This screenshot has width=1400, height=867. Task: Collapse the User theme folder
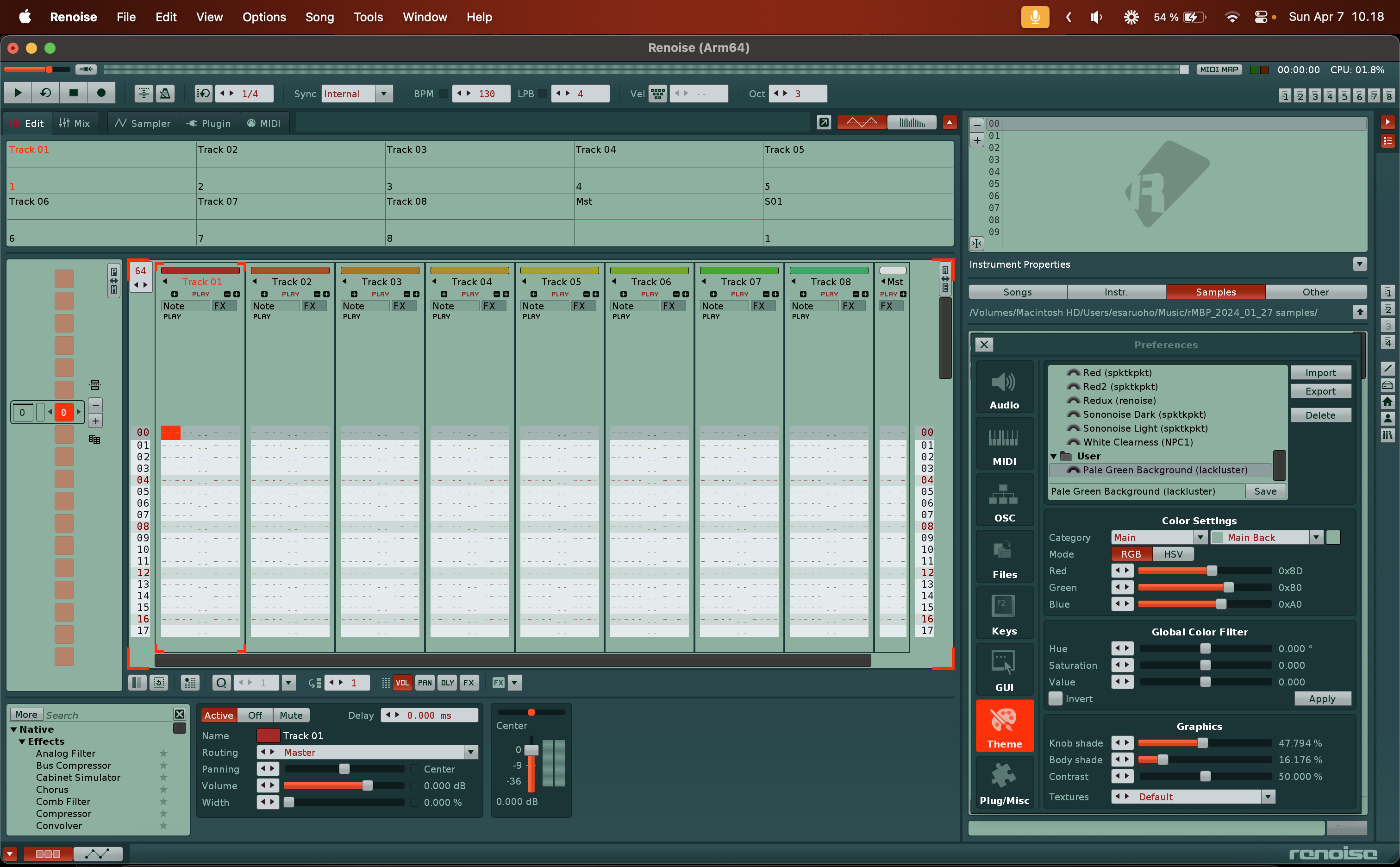tap(1054, 457)
